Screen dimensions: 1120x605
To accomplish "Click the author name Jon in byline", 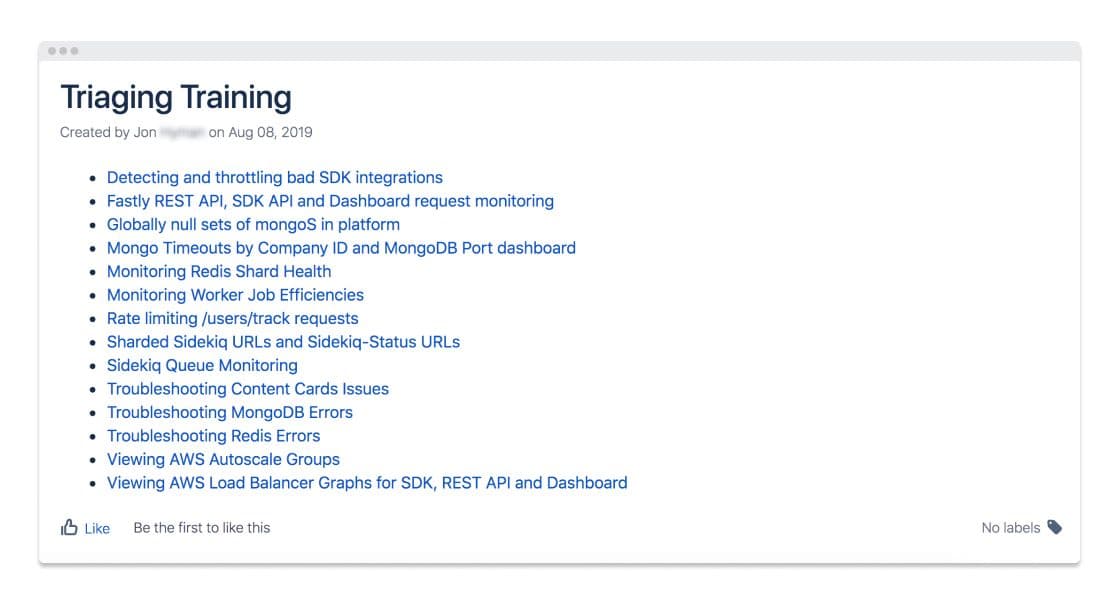I will [145, 132].
